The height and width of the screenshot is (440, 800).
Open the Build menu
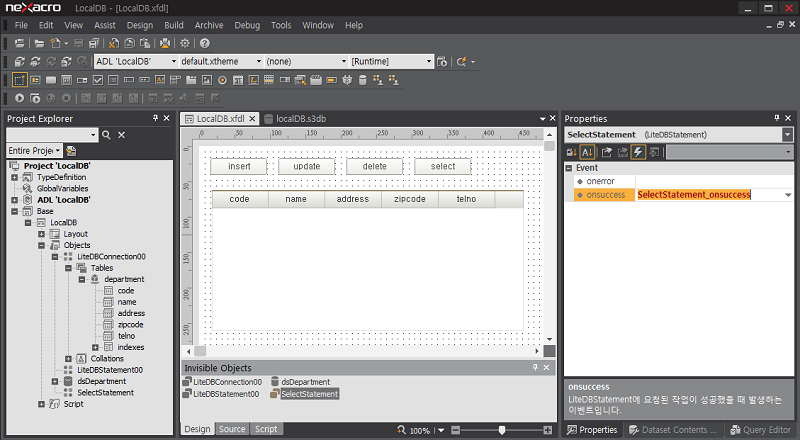pyautogui.click(x=173, y=25)
